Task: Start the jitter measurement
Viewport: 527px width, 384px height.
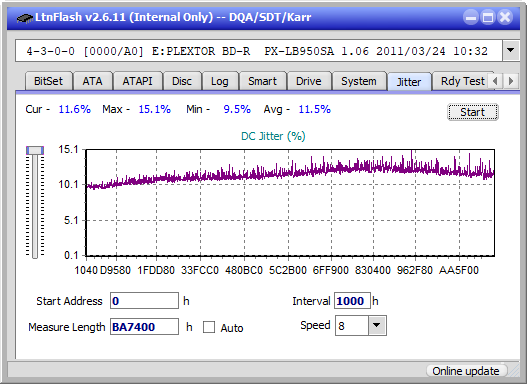Action: click(x=473, y=112)
